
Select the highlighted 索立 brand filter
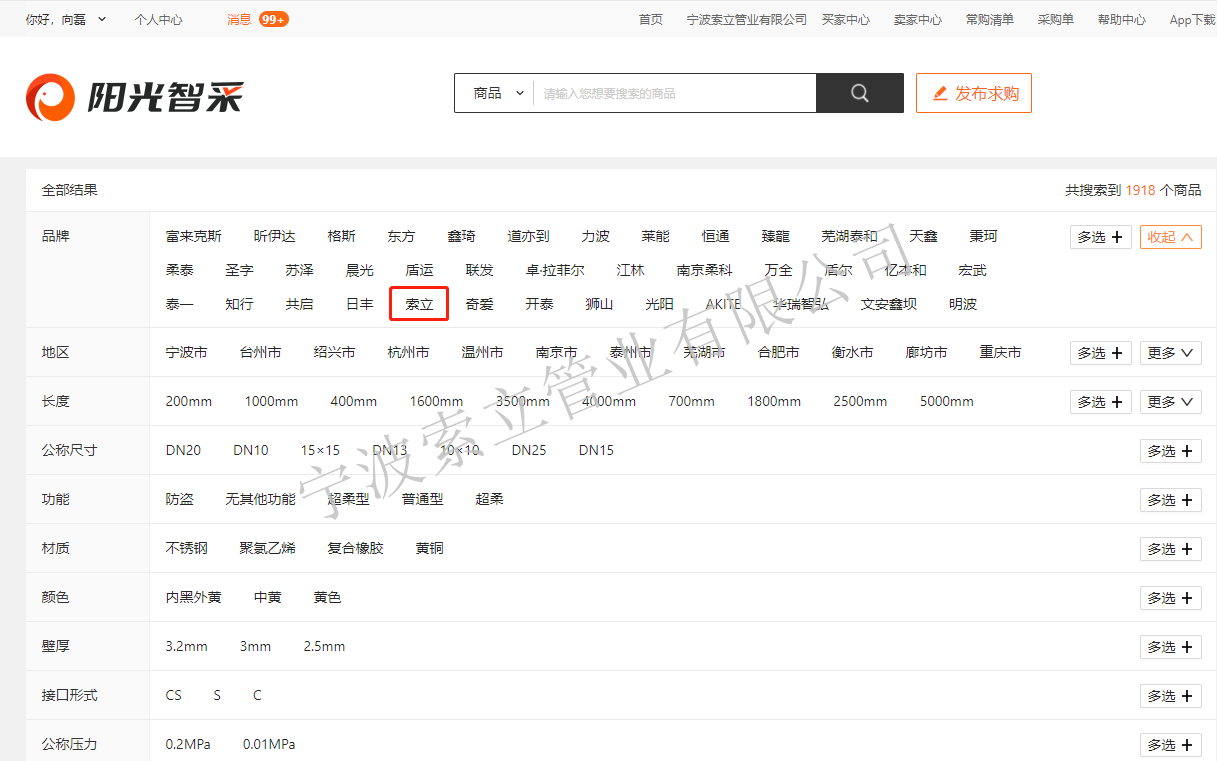[x=419, y=304]
